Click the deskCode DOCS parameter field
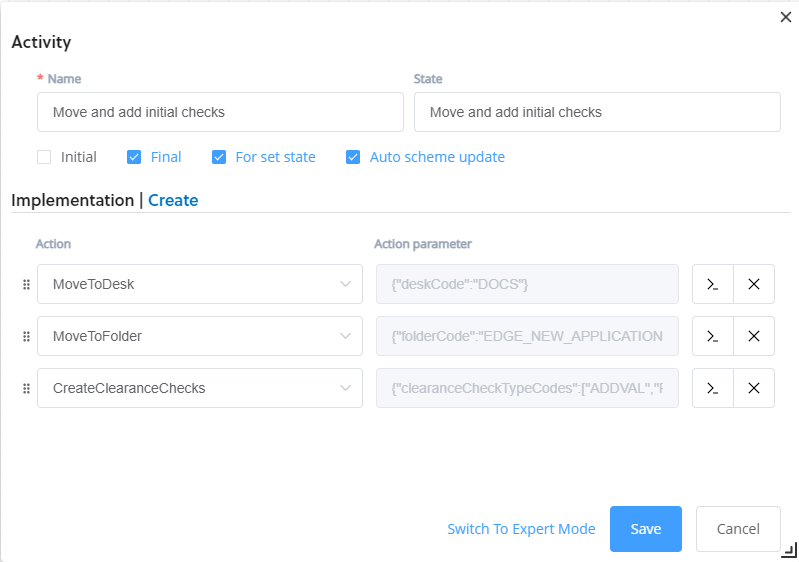This screenshot has width=799, height=562. coord(527,284)
